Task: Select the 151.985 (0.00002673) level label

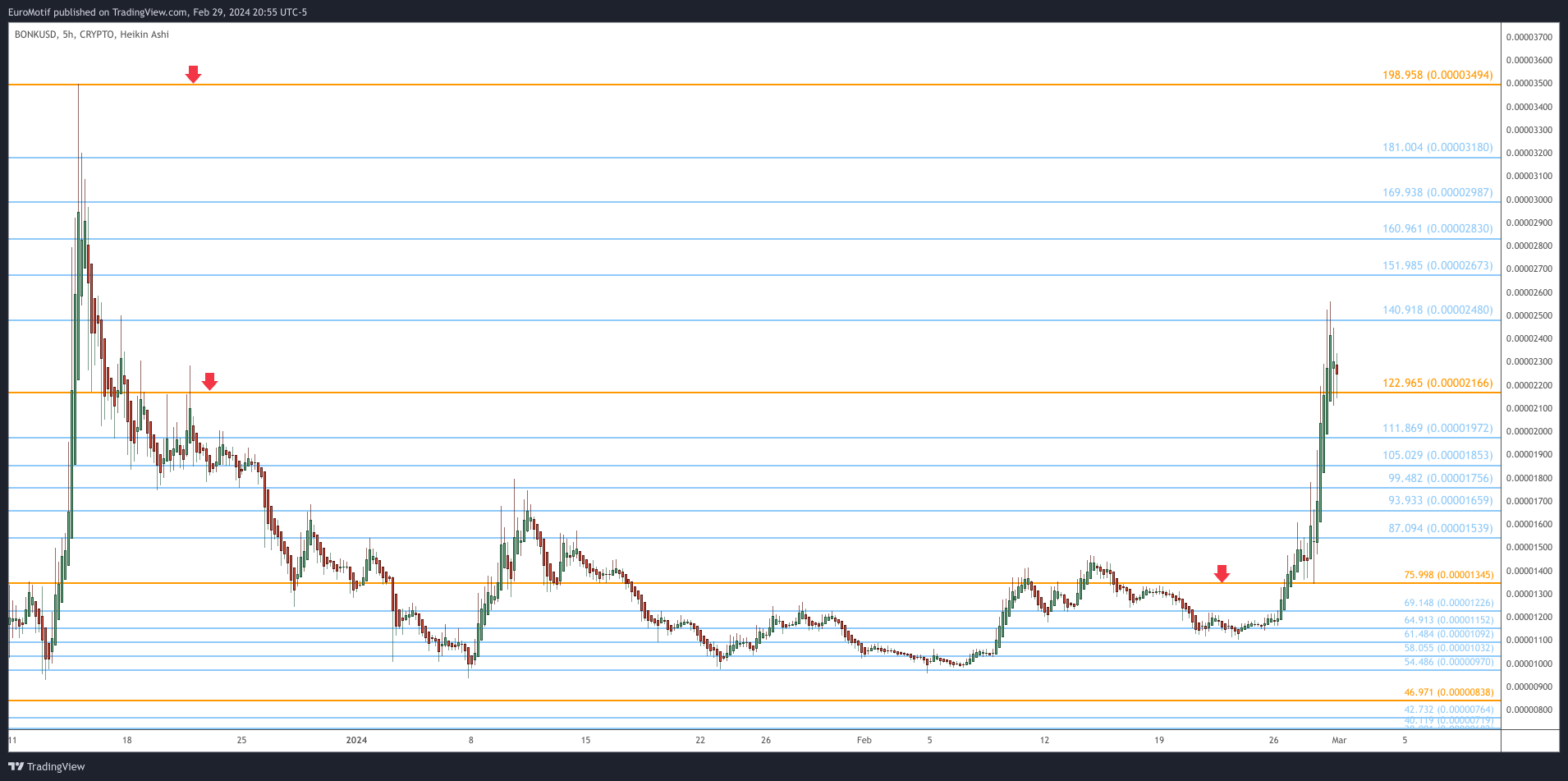Action: pos(1437,266)
